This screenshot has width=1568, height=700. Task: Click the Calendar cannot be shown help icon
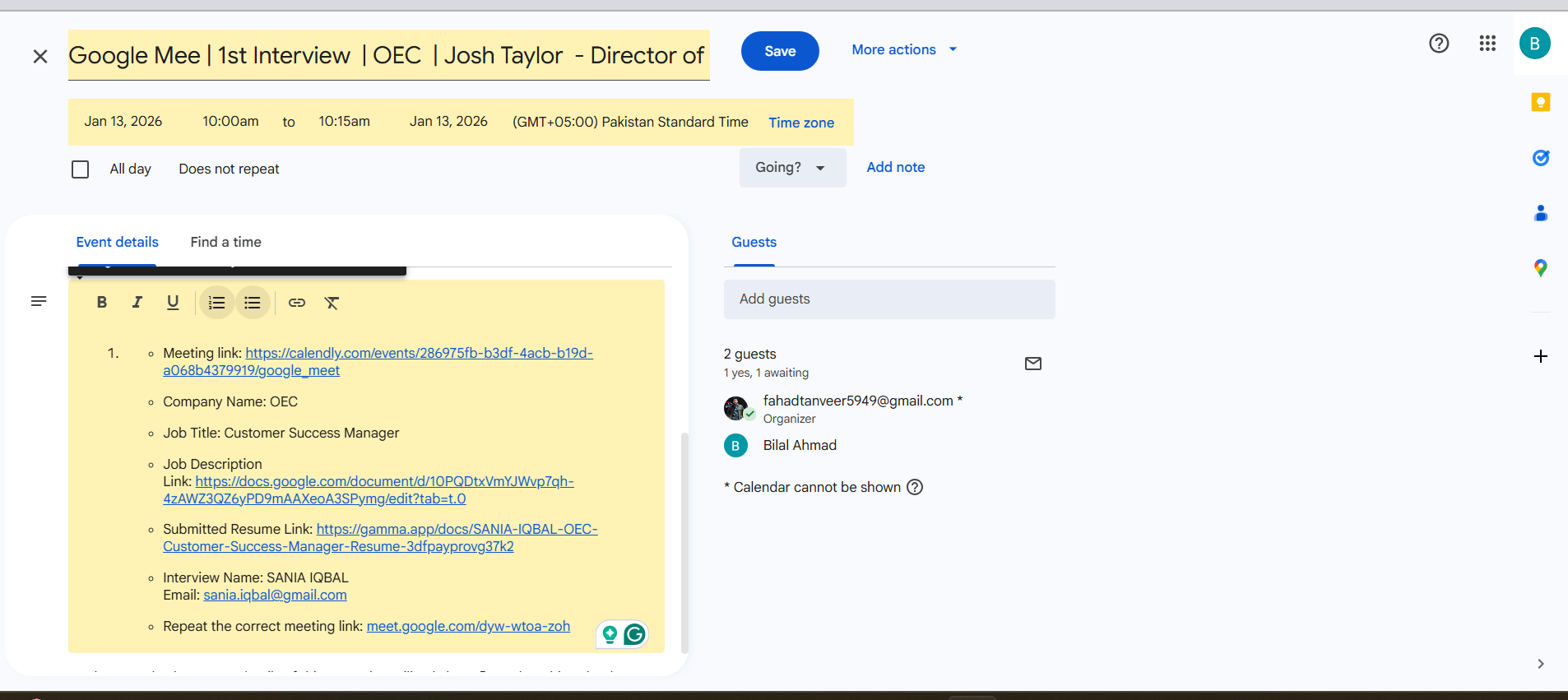[915, 487]
